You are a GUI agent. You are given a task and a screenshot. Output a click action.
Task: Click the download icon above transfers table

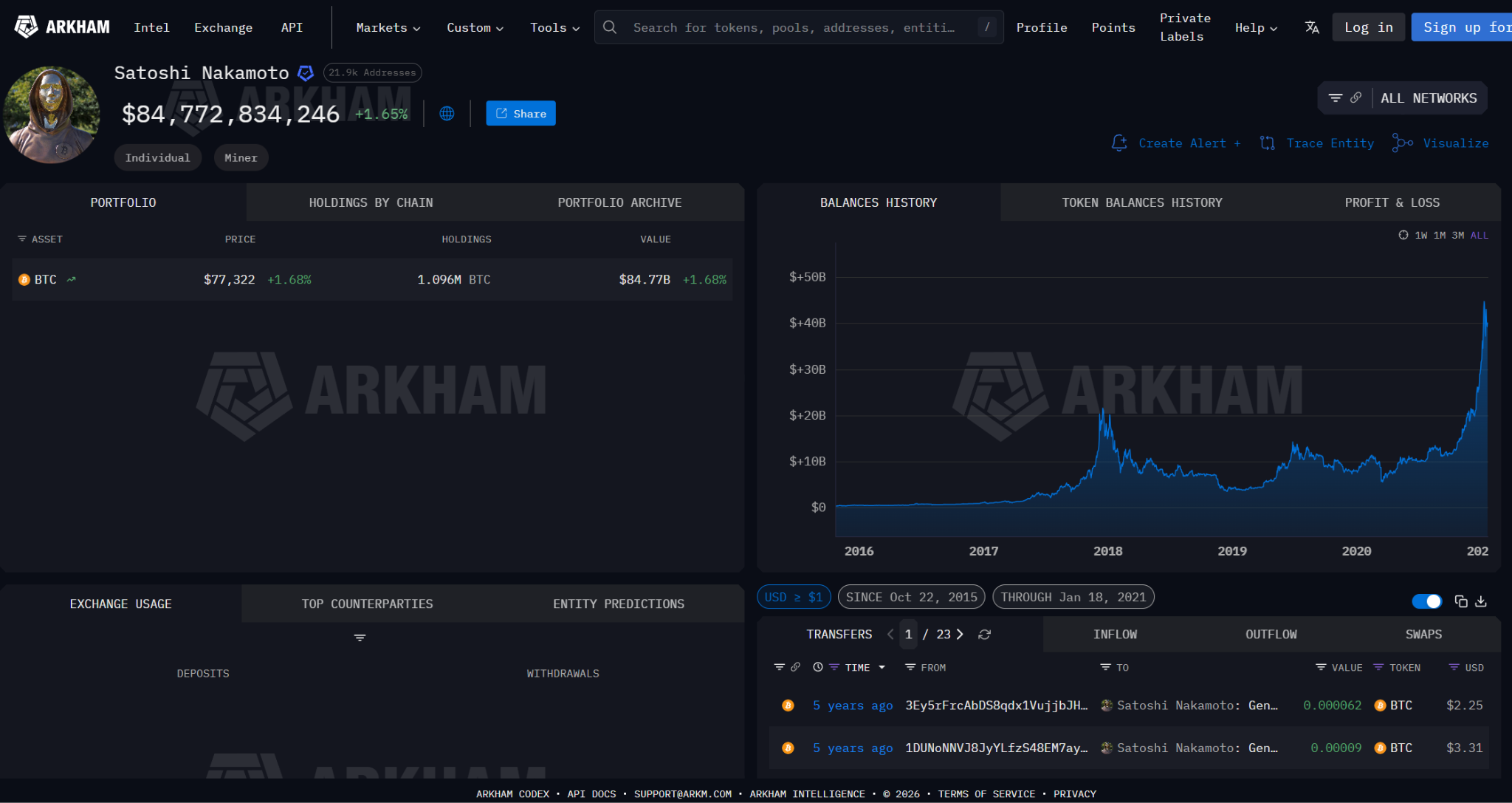coord(1480,601)
